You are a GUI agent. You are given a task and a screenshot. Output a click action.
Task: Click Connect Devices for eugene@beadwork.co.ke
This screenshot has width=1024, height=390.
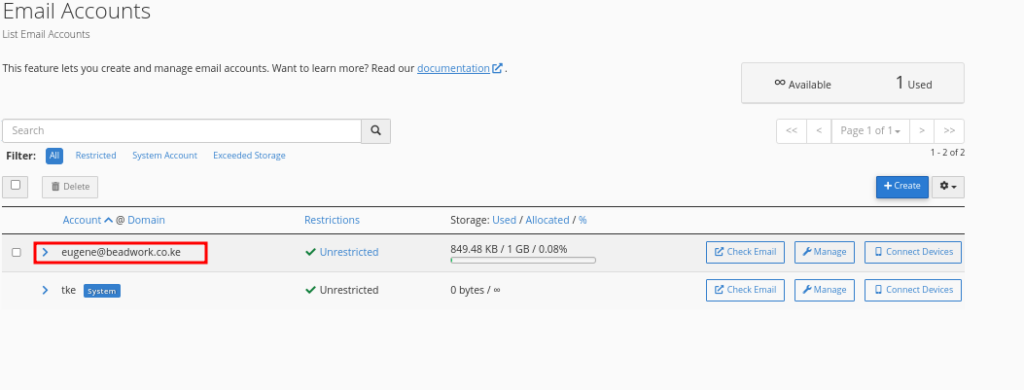click(x=913, y=252)
